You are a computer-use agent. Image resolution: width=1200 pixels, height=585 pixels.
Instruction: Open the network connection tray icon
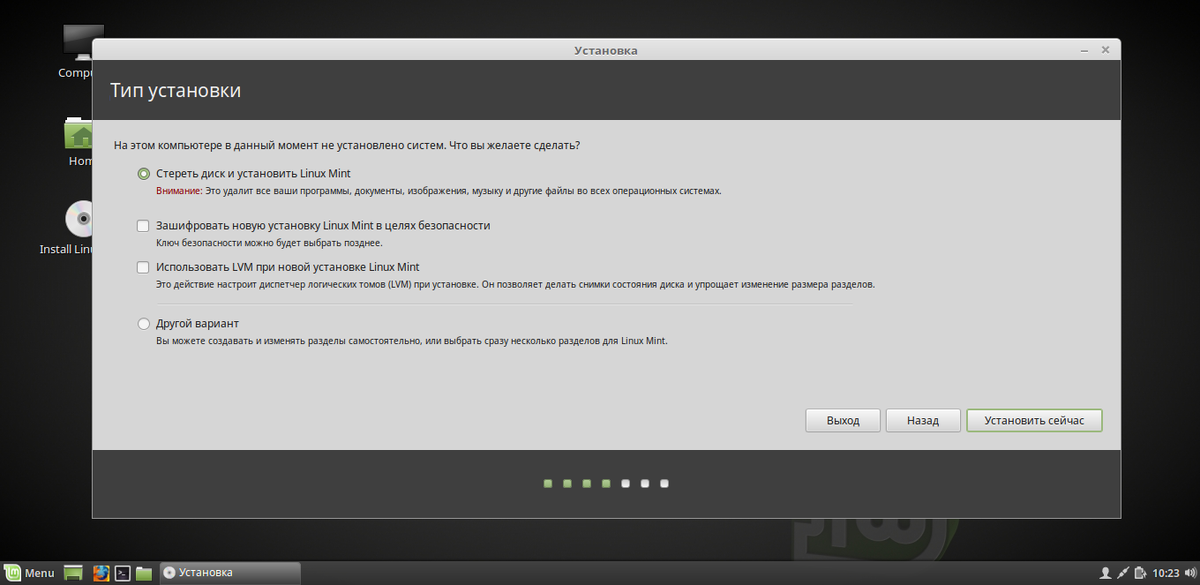[1123, 573]
